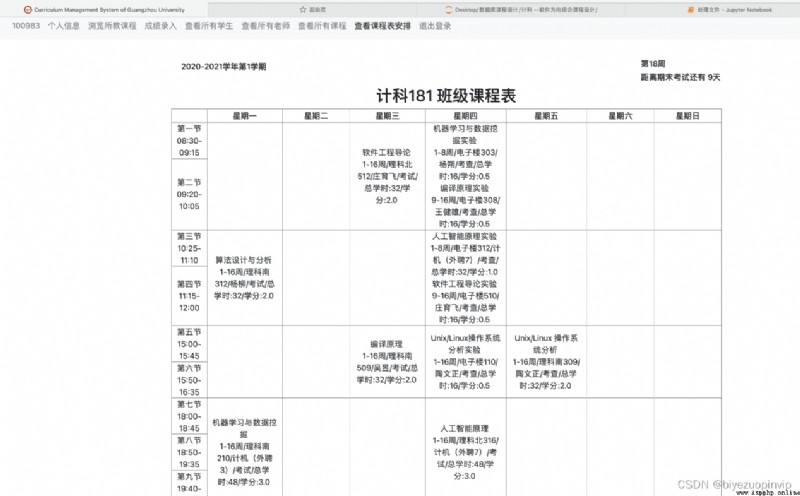Go to 成绩录入 page
The width and height of the screenshot is (800, 496).
[x=161, y=26]
